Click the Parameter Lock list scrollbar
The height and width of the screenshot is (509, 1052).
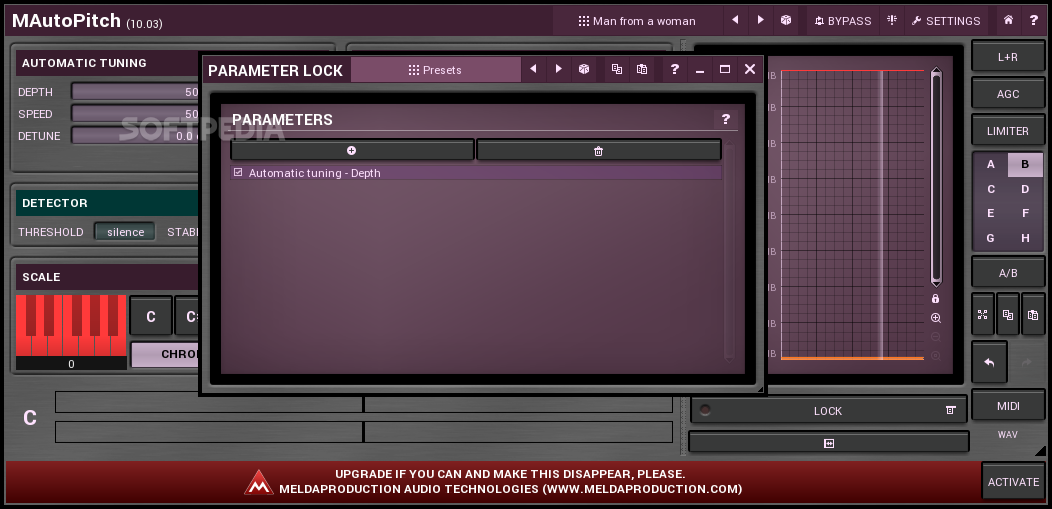(x=729, y=252)
